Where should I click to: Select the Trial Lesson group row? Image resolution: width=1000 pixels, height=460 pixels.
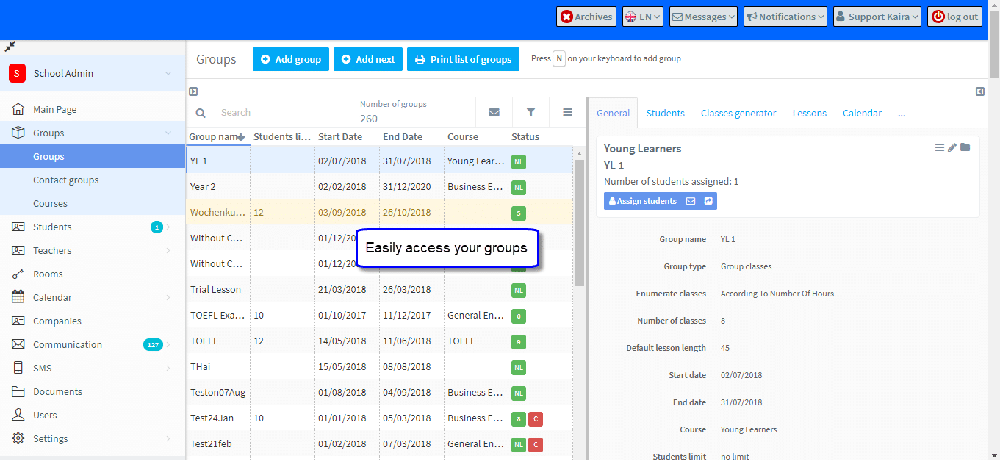point(380,290)
